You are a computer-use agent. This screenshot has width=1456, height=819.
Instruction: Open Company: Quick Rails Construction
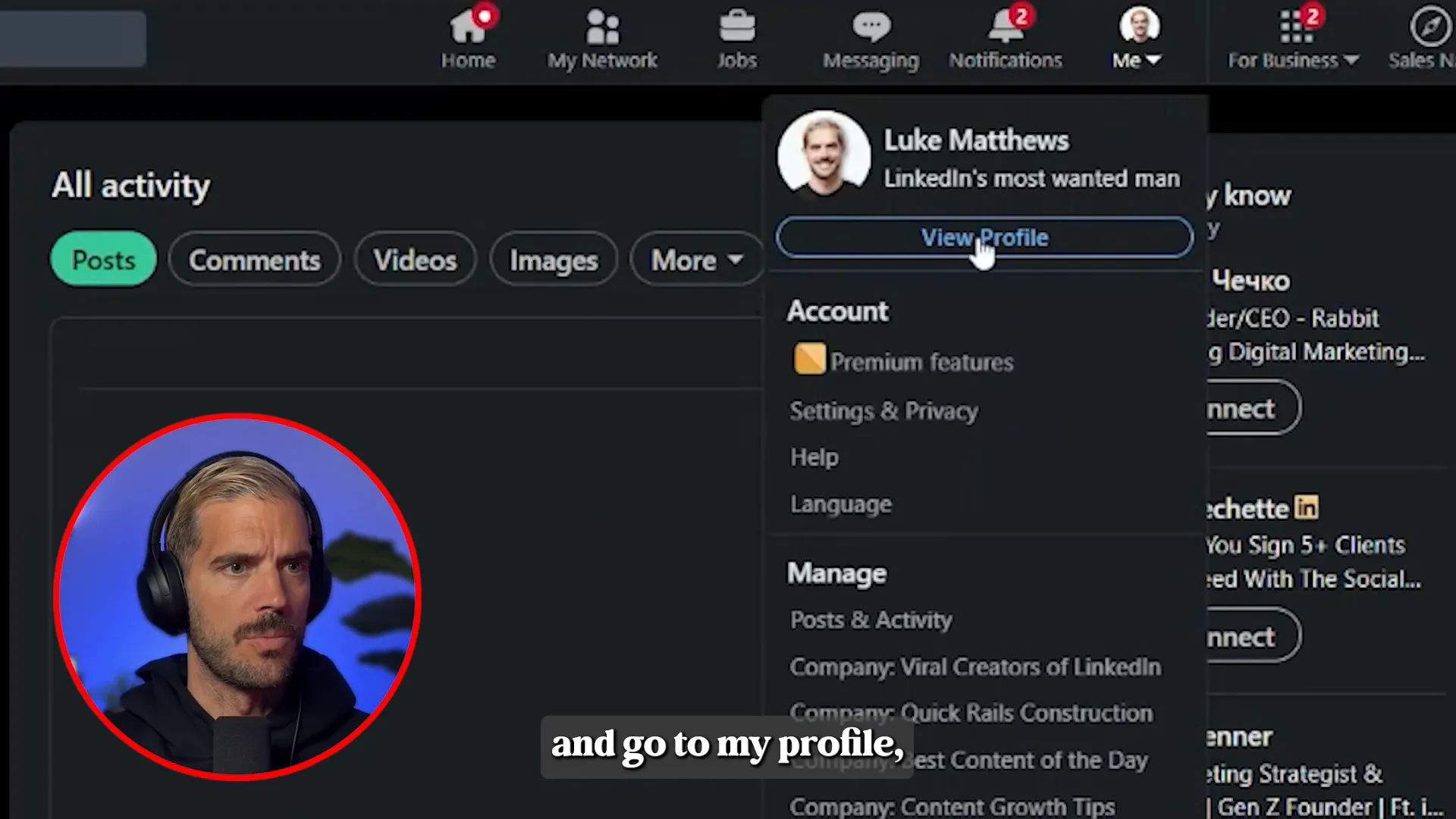tap(971, 713)
